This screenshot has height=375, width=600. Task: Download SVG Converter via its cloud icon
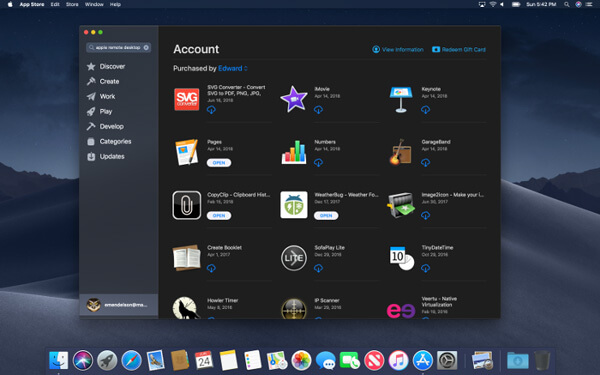point(211,110)
